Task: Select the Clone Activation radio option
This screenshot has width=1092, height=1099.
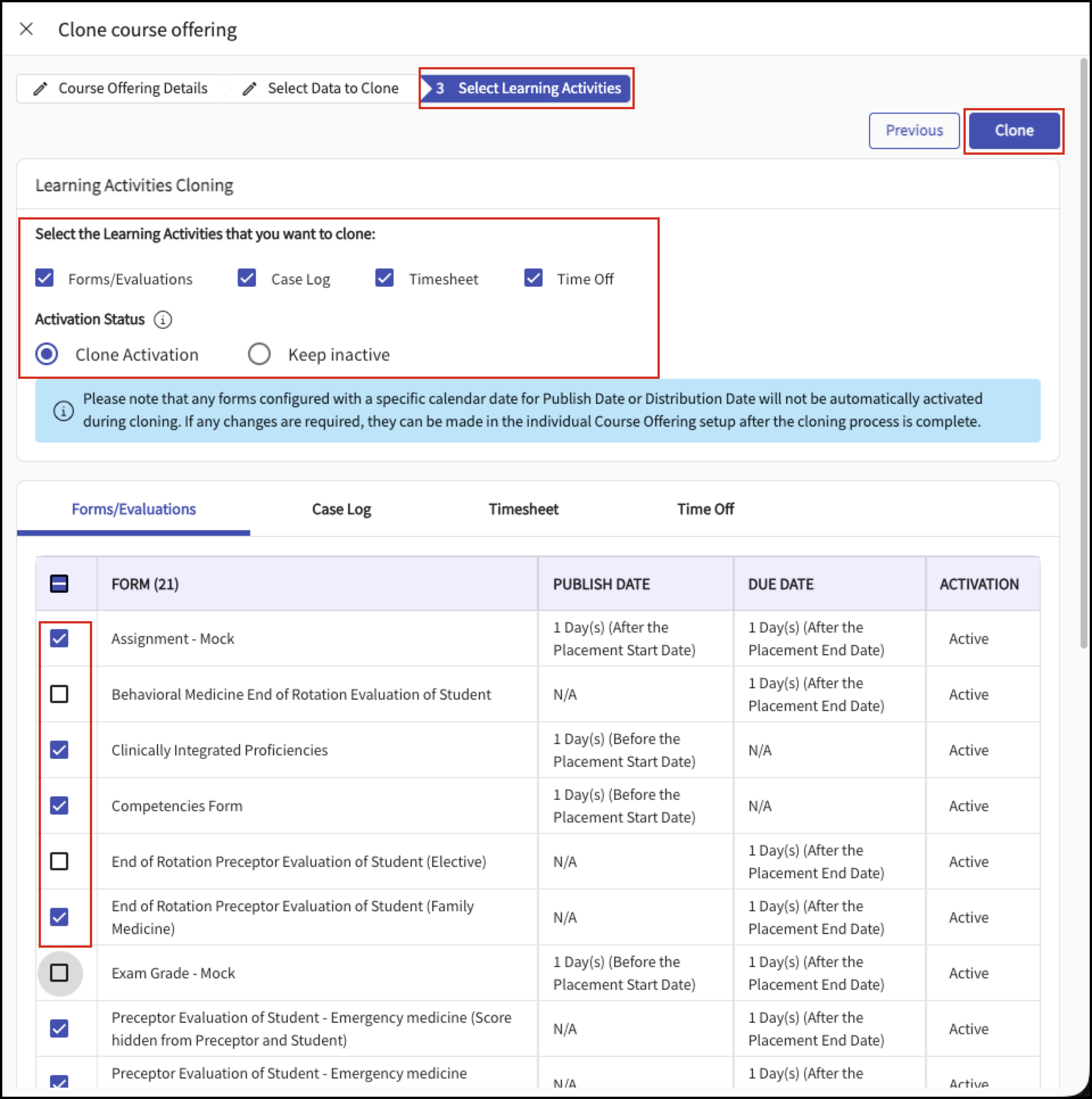Action: tap(47, 354)
